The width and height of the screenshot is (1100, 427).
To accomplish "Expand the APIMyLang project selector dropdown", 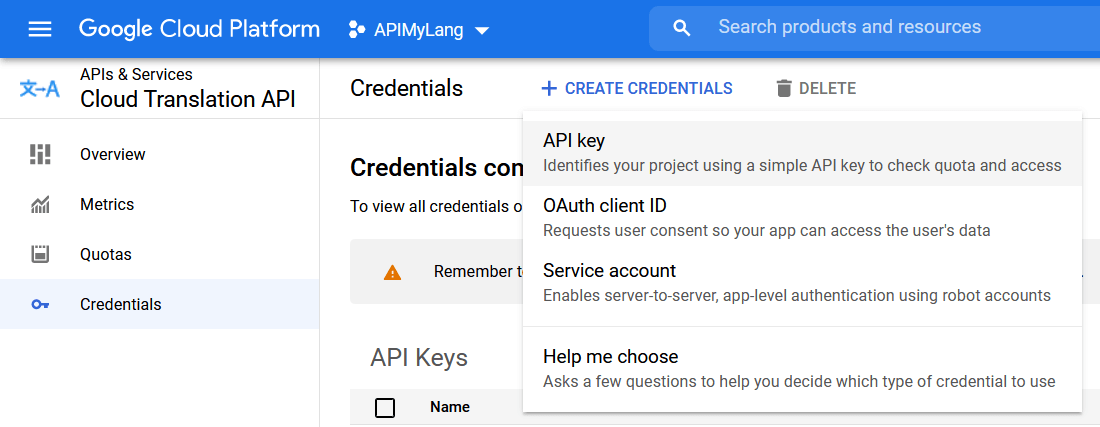I will point(420,29).
